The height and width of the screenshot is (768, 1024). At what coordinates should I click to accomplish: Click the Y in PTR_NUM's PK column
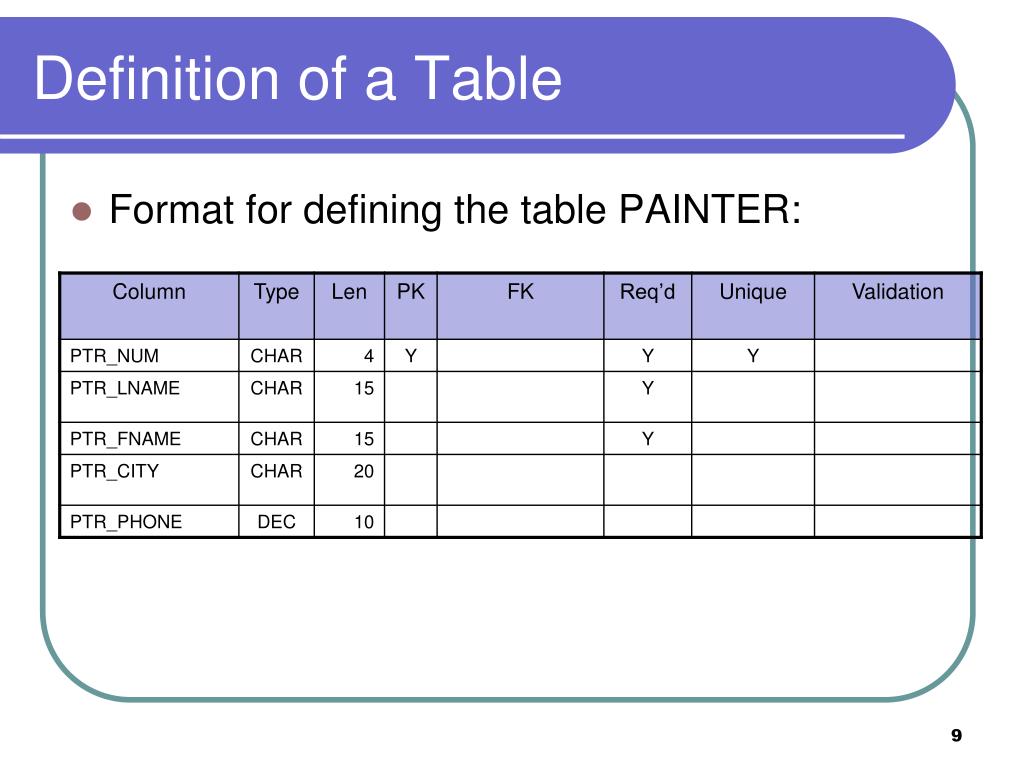[411, 356]
